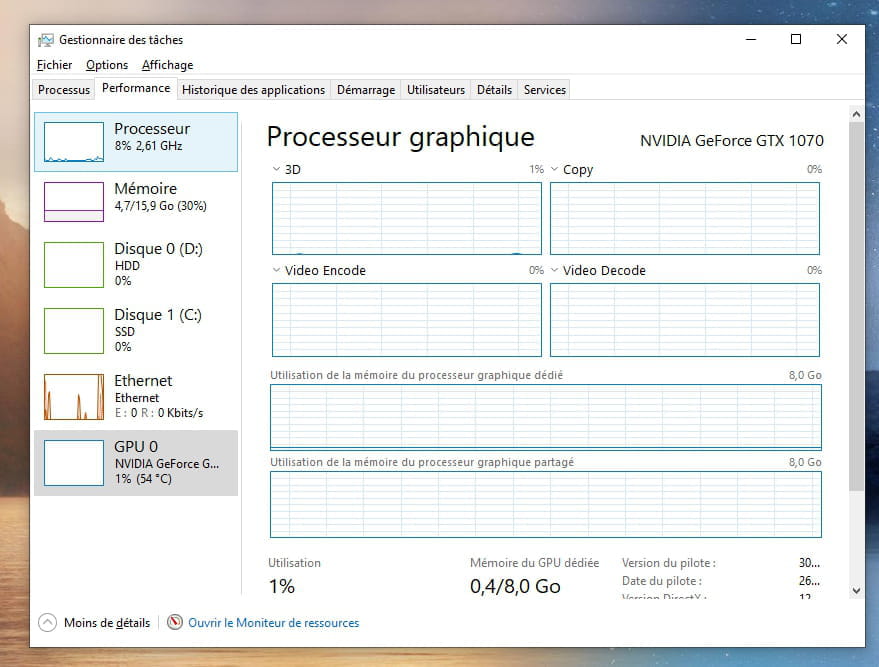Select the GPU 0 thumbnail graph

point(74,462)
